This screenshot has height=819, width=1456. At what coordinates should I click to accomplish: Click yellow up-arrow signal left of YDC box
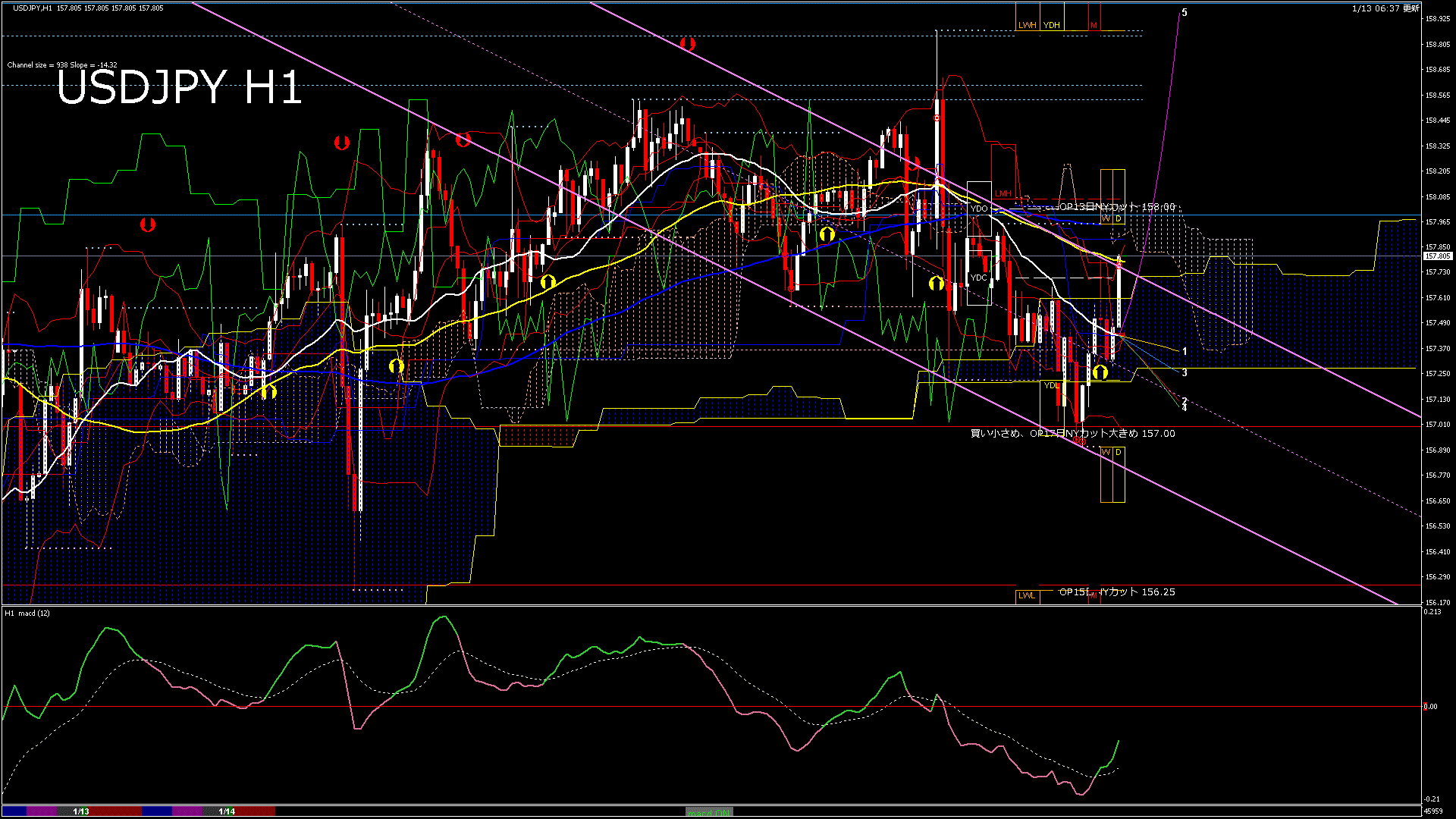(x=937, y=284)
